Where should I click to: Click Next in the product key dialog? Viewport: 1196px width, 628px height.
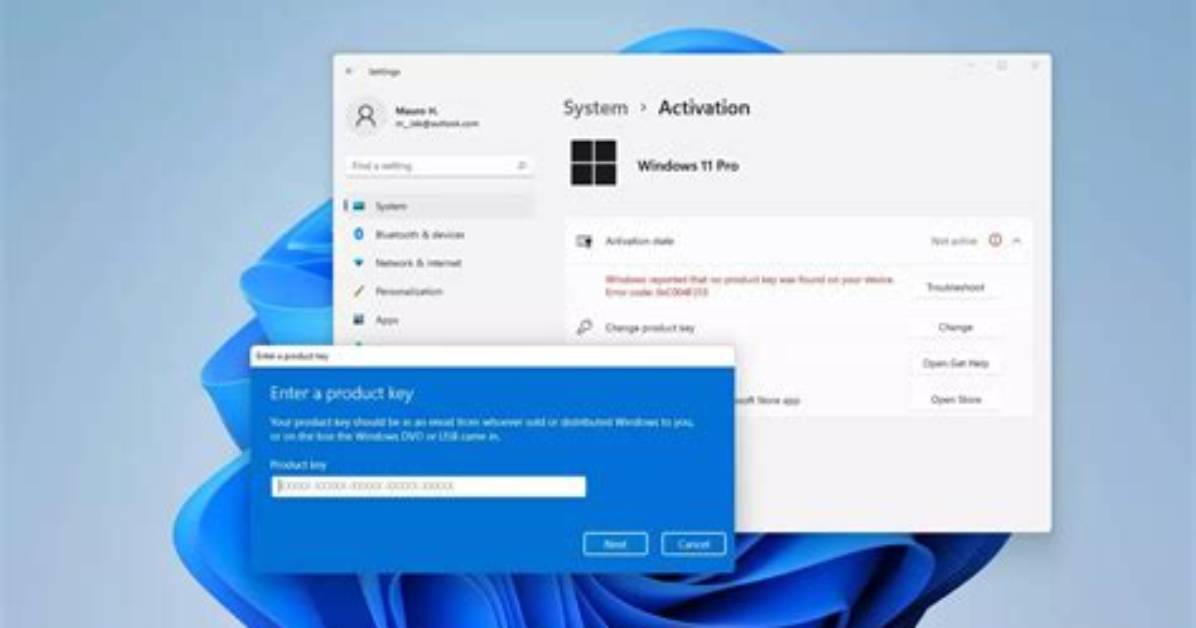pos(615,544)
